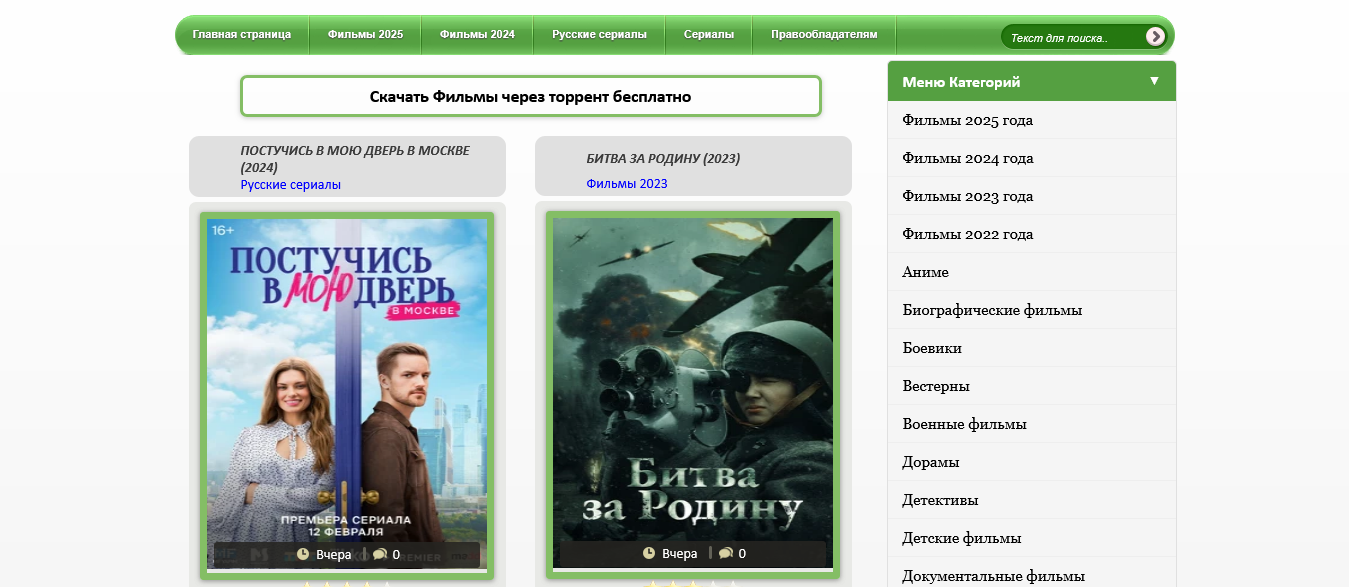This screenshot has width=1349, height=587.
Task: Open Русские сериалы in top navigation
Action: 599,34
